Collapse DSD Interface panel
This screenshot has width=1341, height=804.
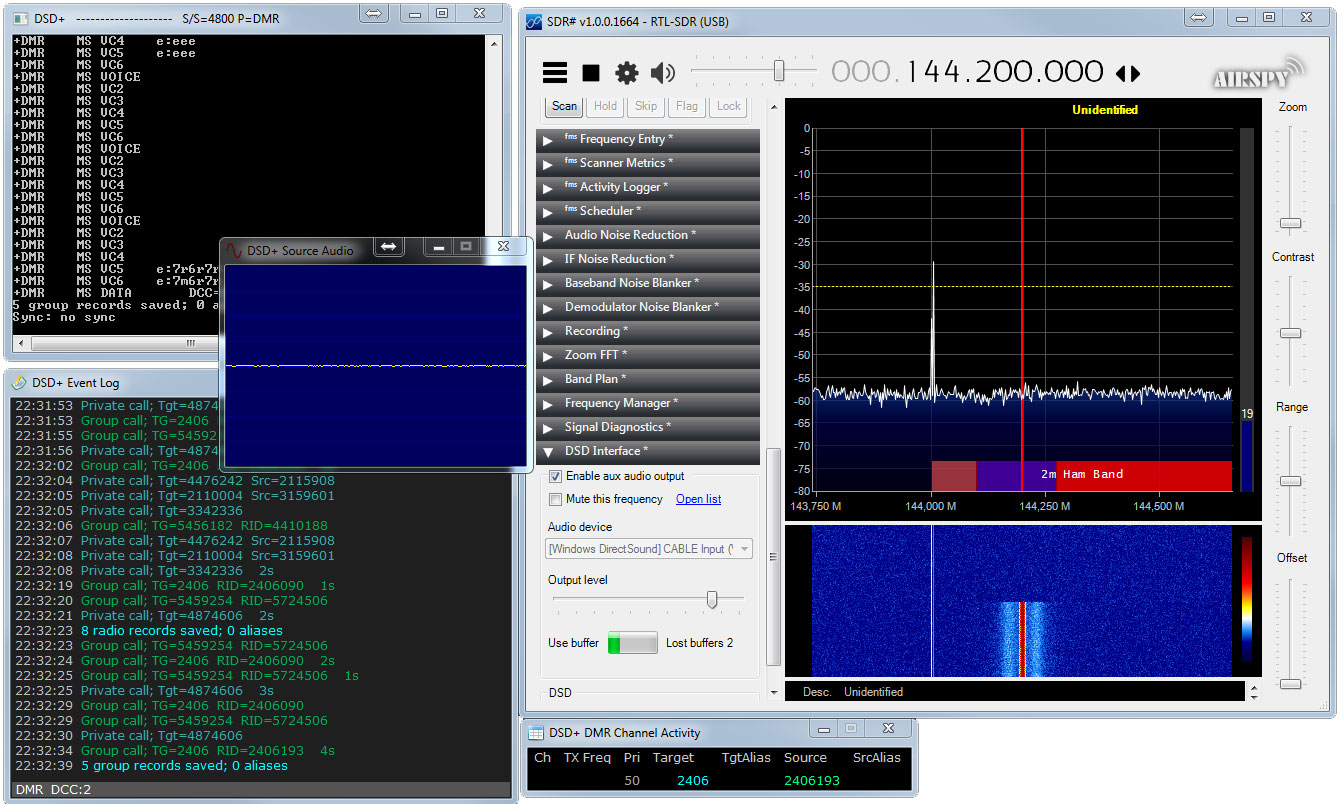coord(648,451)
